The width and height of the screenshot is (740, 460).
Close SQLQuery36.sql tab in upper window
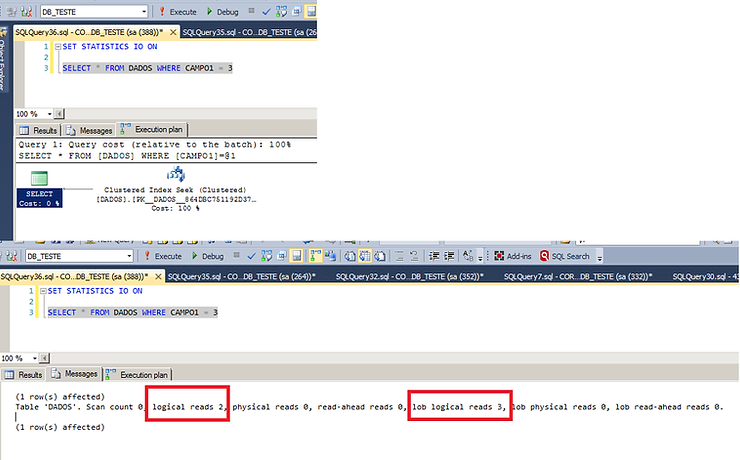(x=173, y=32)
